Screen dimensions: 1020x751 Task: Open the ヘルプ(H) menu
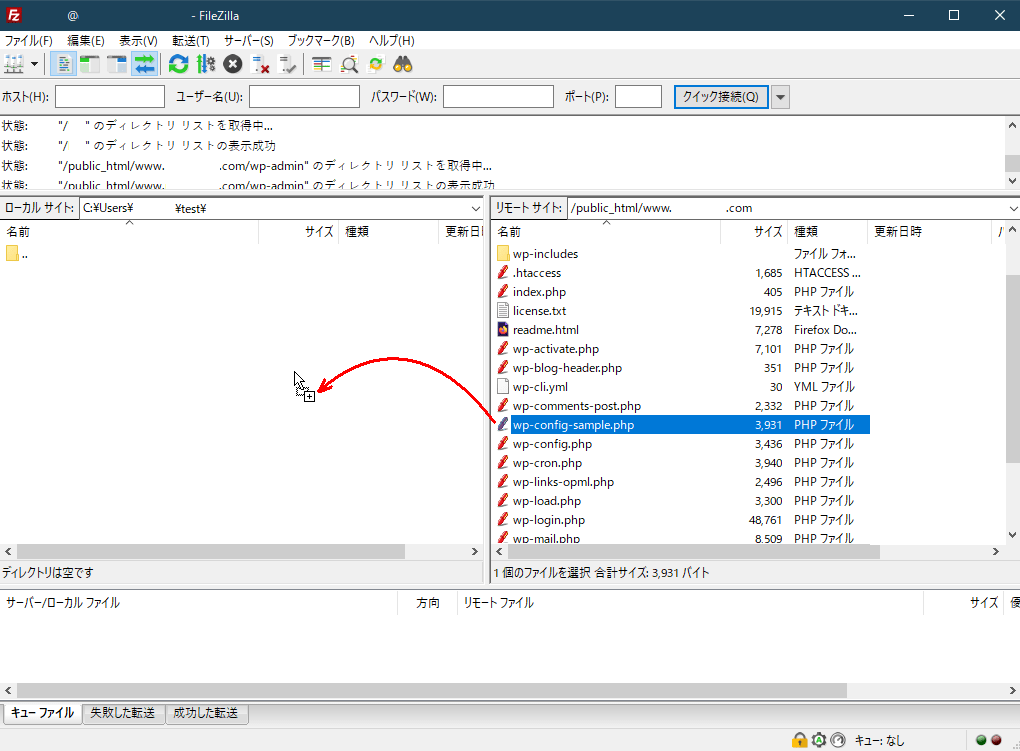392,40
